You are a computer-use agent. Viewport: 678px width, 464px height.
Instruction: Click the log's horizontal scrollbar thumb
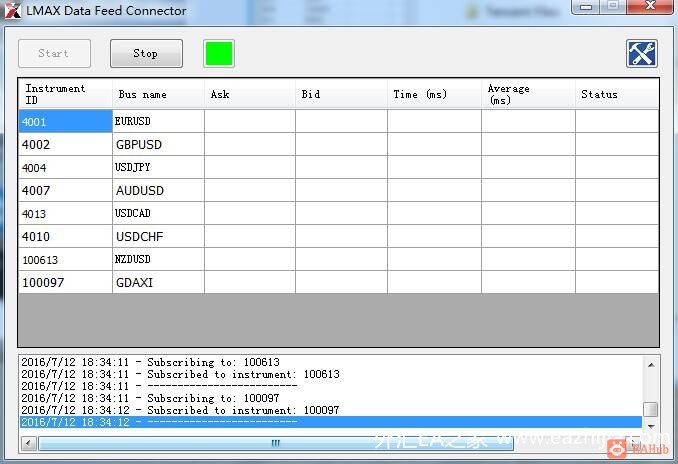276,443
